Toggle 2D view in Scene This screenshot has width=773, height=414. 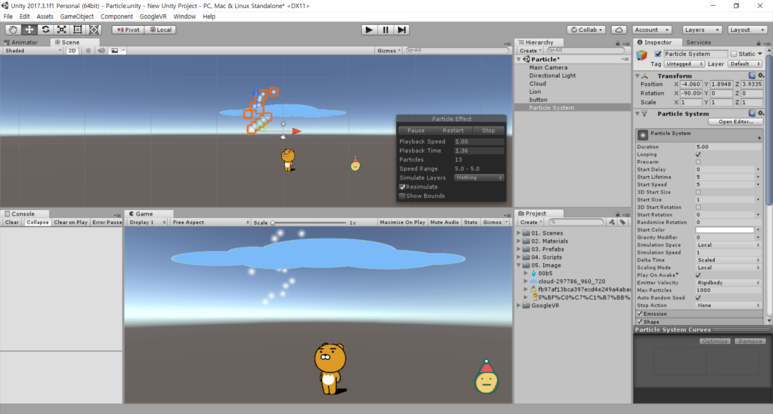[72, 50]
